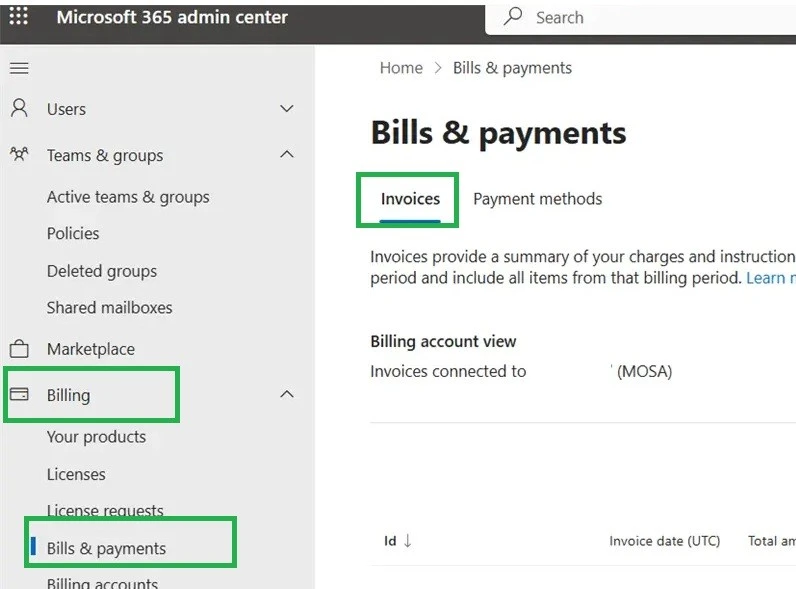
Task: Click the Microsoft 365 admin center title
Action: click(172, 17)
